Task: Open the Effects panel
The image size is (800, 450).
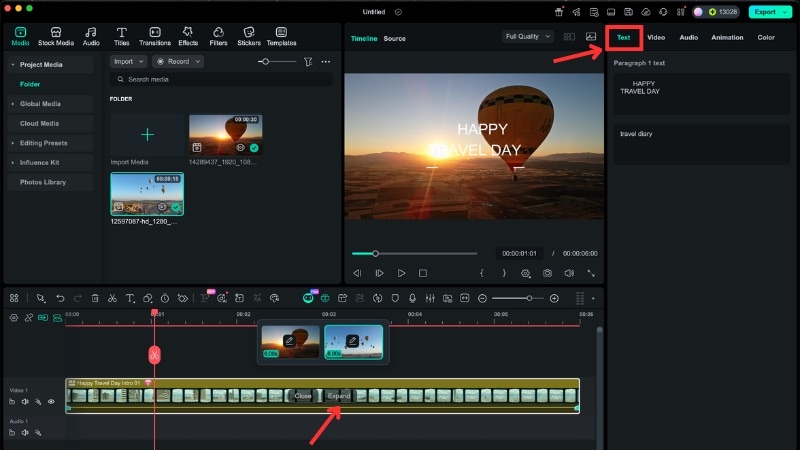Action: pos(188,37)
